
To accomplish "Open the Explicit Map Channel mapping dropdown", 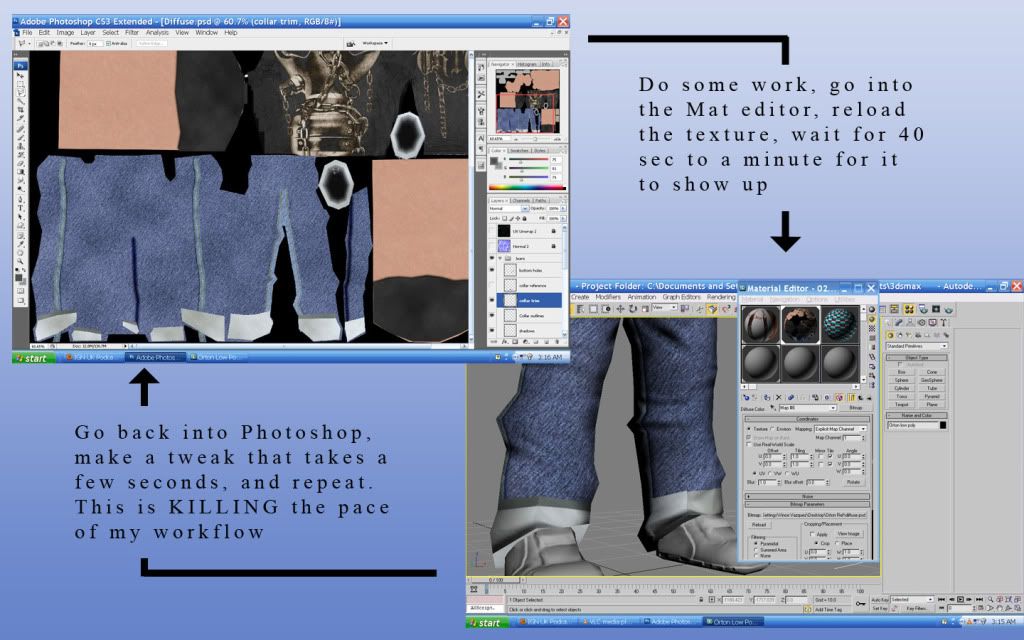I will 840,429.
